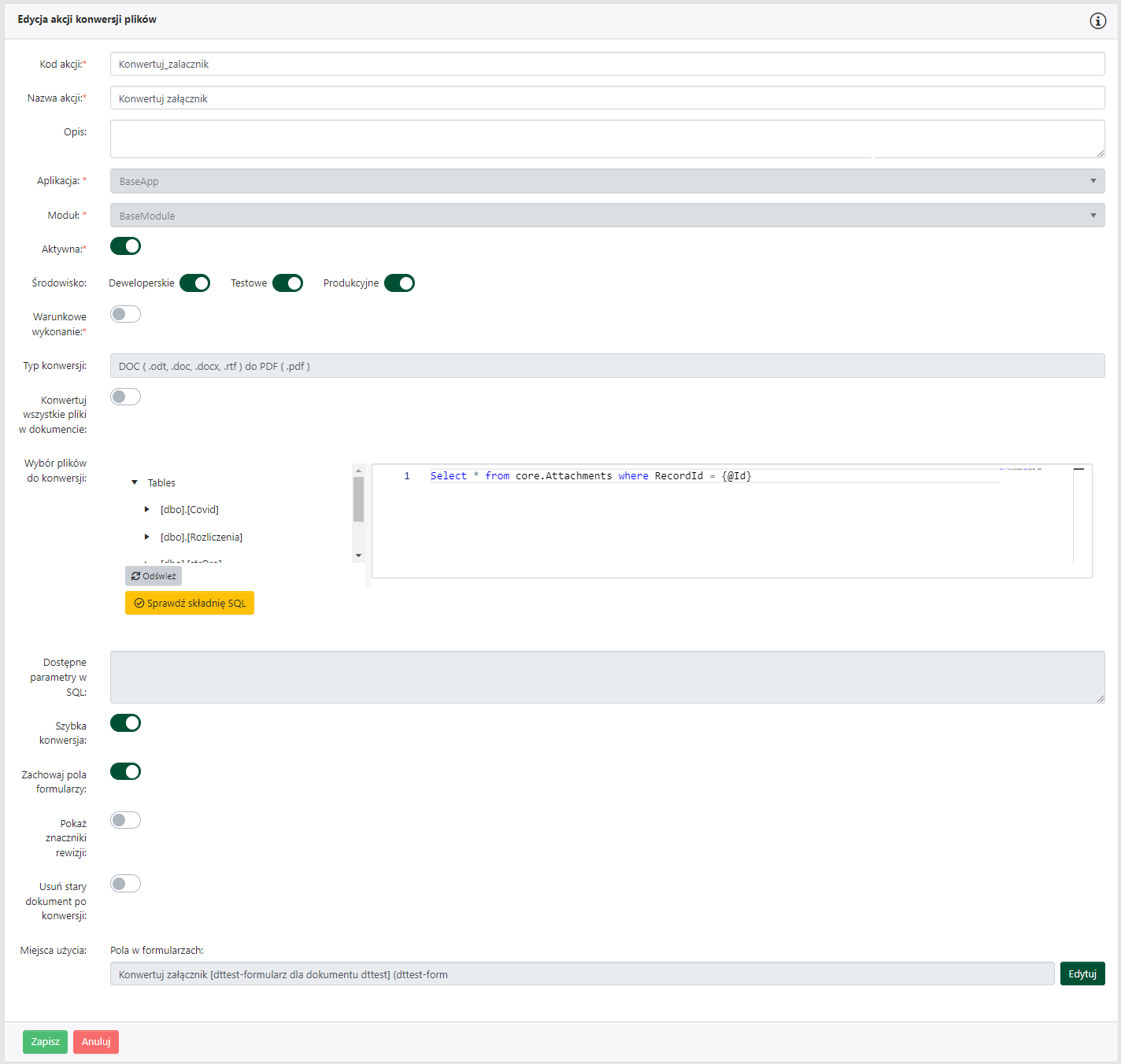This screenshot has width=1121, height=1064.
Task: Expand the [dbo].[Covid] table node
Action: click(147, 510)
